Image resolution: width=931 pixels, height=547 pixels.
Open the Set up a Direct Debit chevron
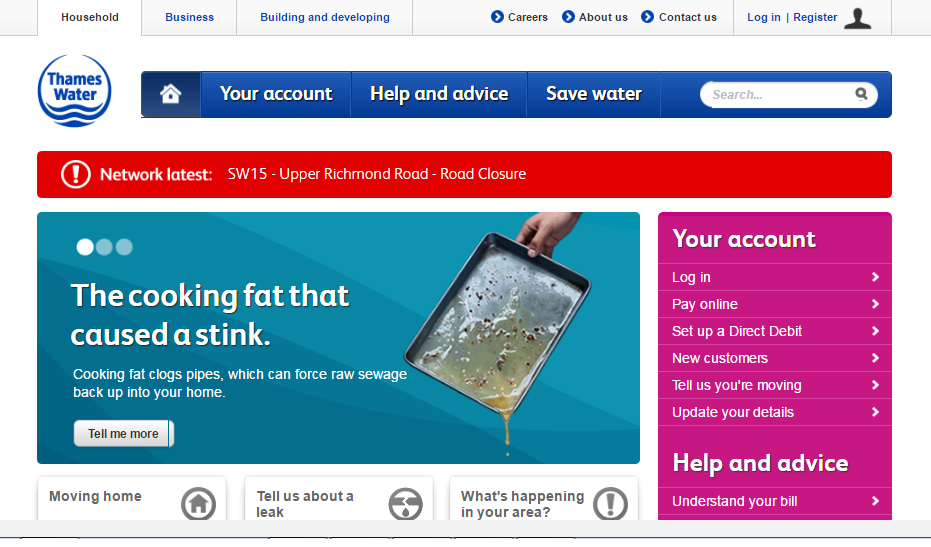pyautogui.click(x=875, y=331)
